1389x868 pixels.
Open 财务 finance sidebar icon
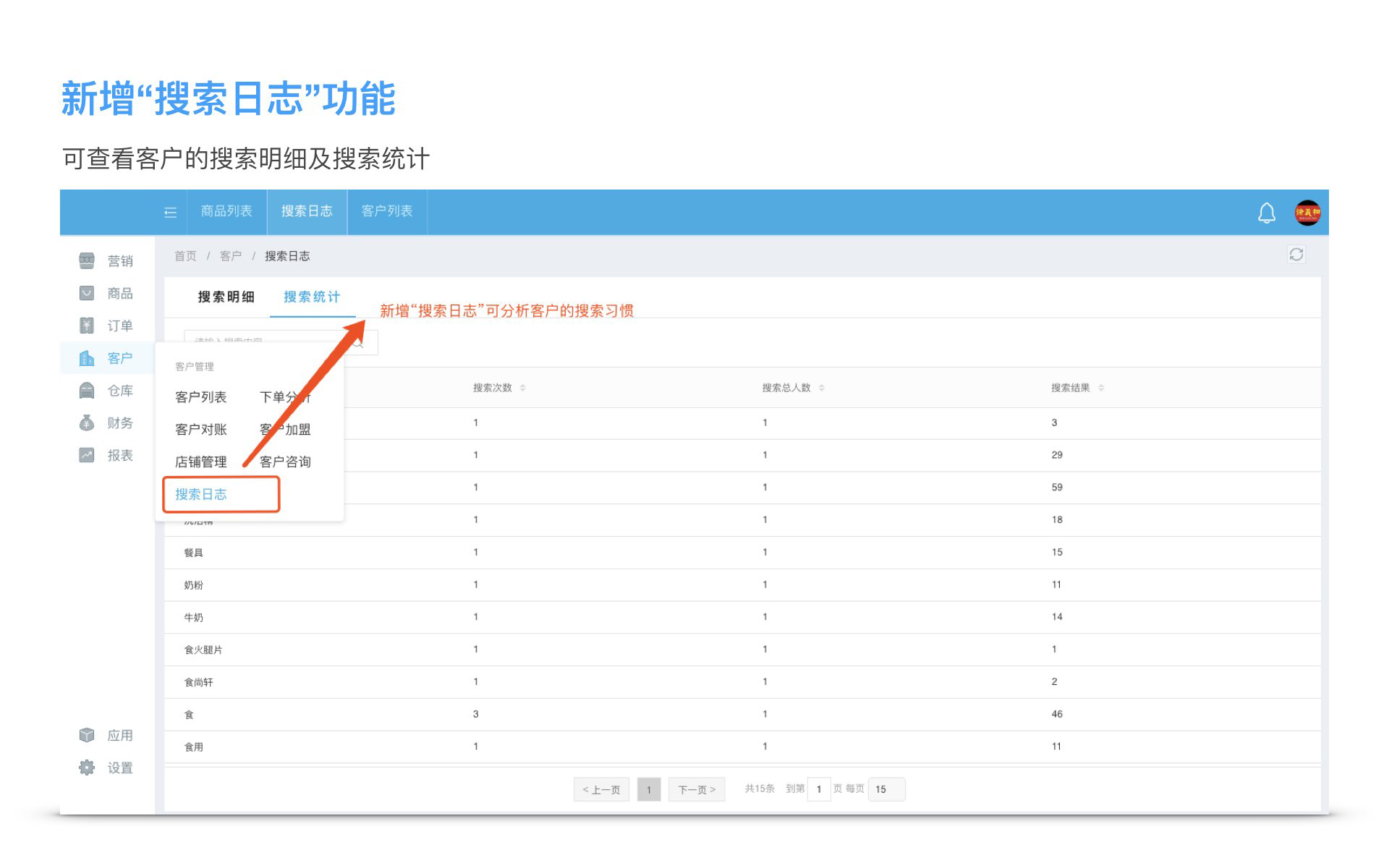(87, 423)
